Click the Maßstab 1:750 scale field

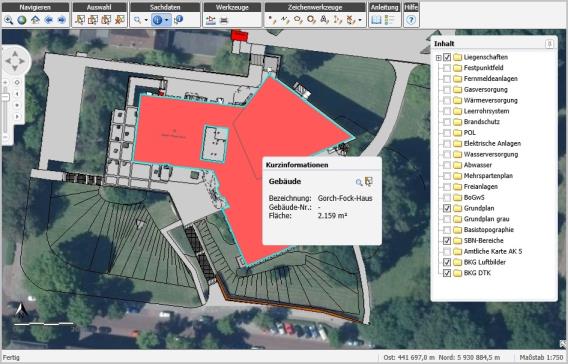(542, 357)
